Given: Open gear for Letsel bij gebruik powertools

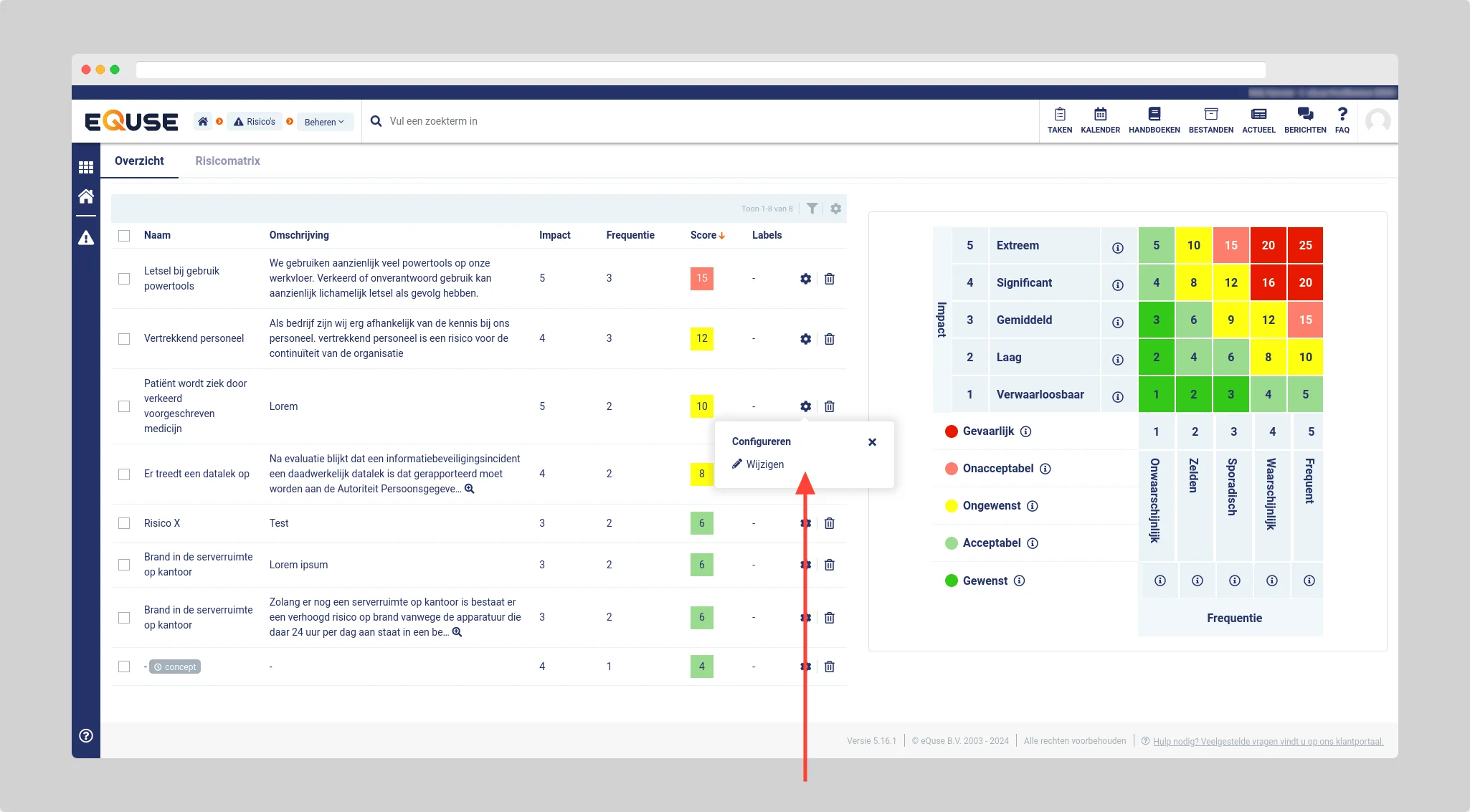Looking at the screenshot, I should coord(805,279).
